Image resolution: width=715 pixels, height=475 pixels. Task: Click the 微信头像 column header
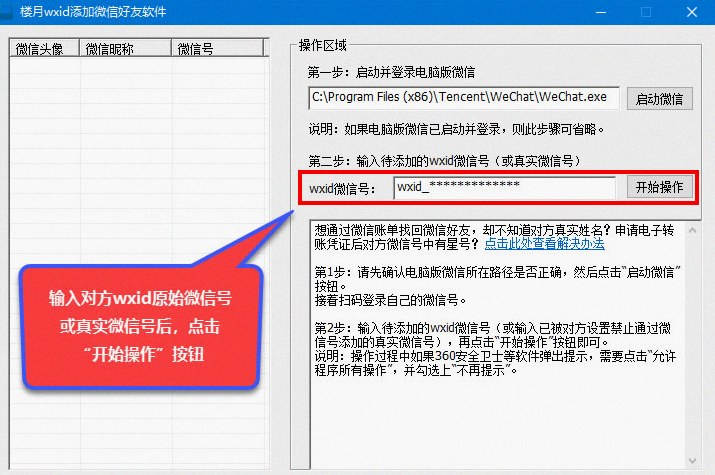pos(45,48)
